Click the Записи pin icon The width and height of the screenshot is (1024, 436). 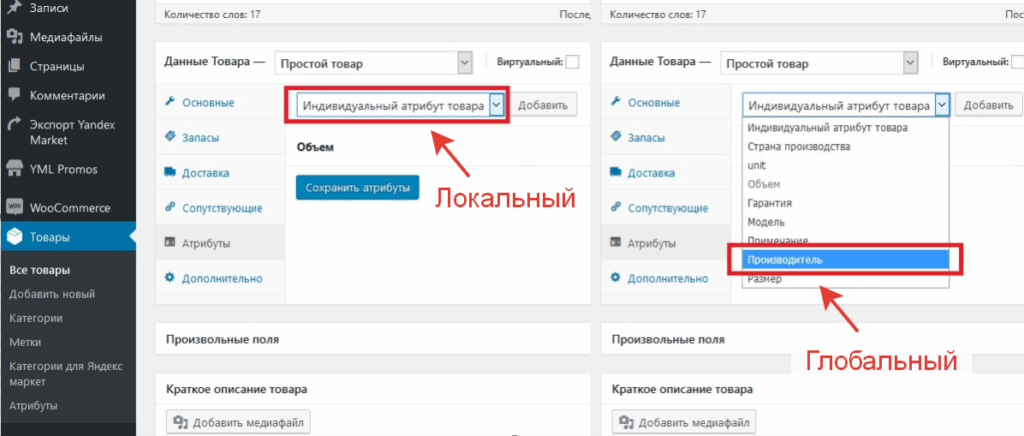(x=15, y=9)
